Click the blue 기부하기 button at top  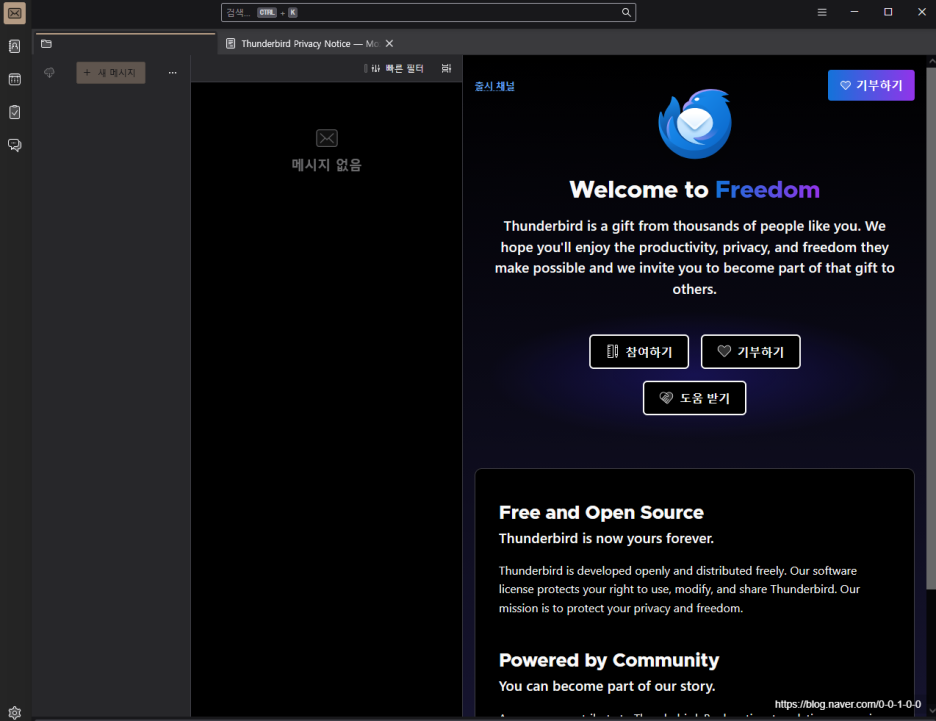coord(871,85)
